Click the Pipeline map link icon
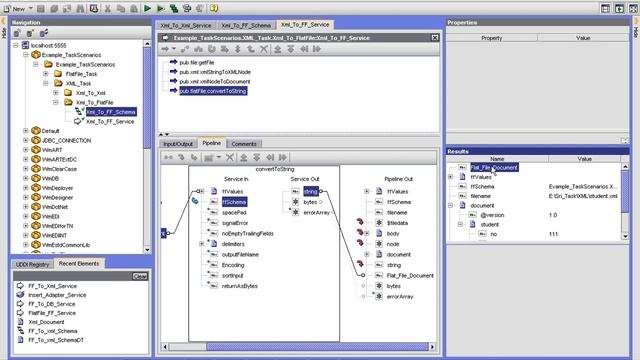This screenshot has height=360, width=640. pos(168,158)
